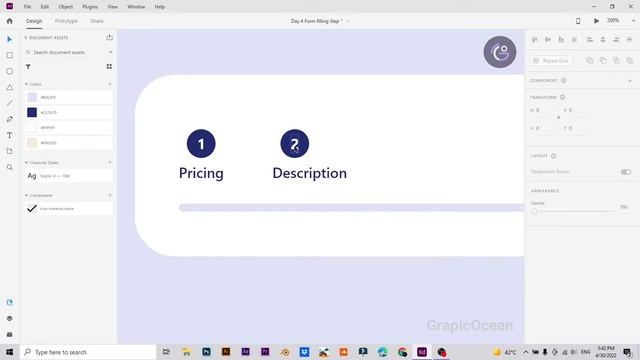Click the align bottom icon
The height and width of the screenshot is (360, 640).
(561, 39)
